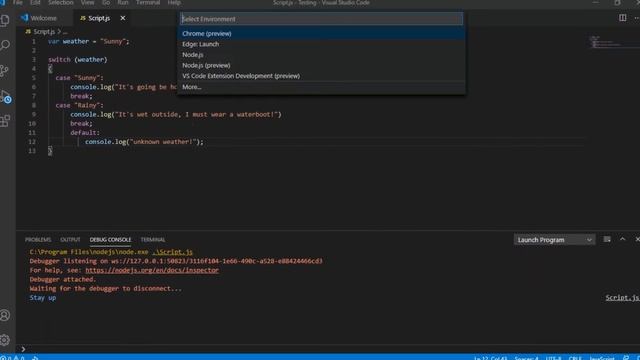Click the UTF-8 encoding status item
The image size is (640, 360).
553,358
